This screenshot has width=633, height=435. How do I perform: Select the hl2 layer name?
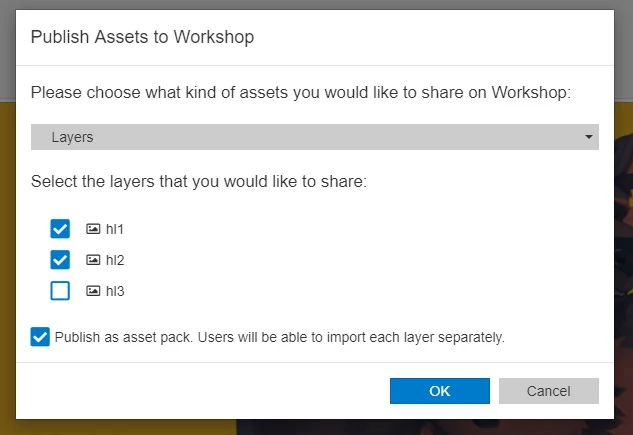114,260
